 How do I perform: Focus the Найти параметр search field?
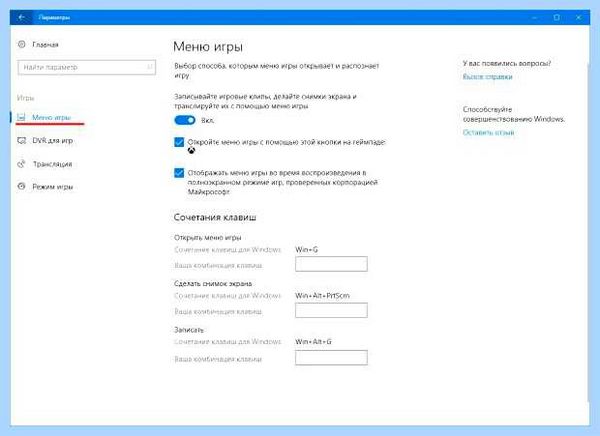tap(87, 67)
